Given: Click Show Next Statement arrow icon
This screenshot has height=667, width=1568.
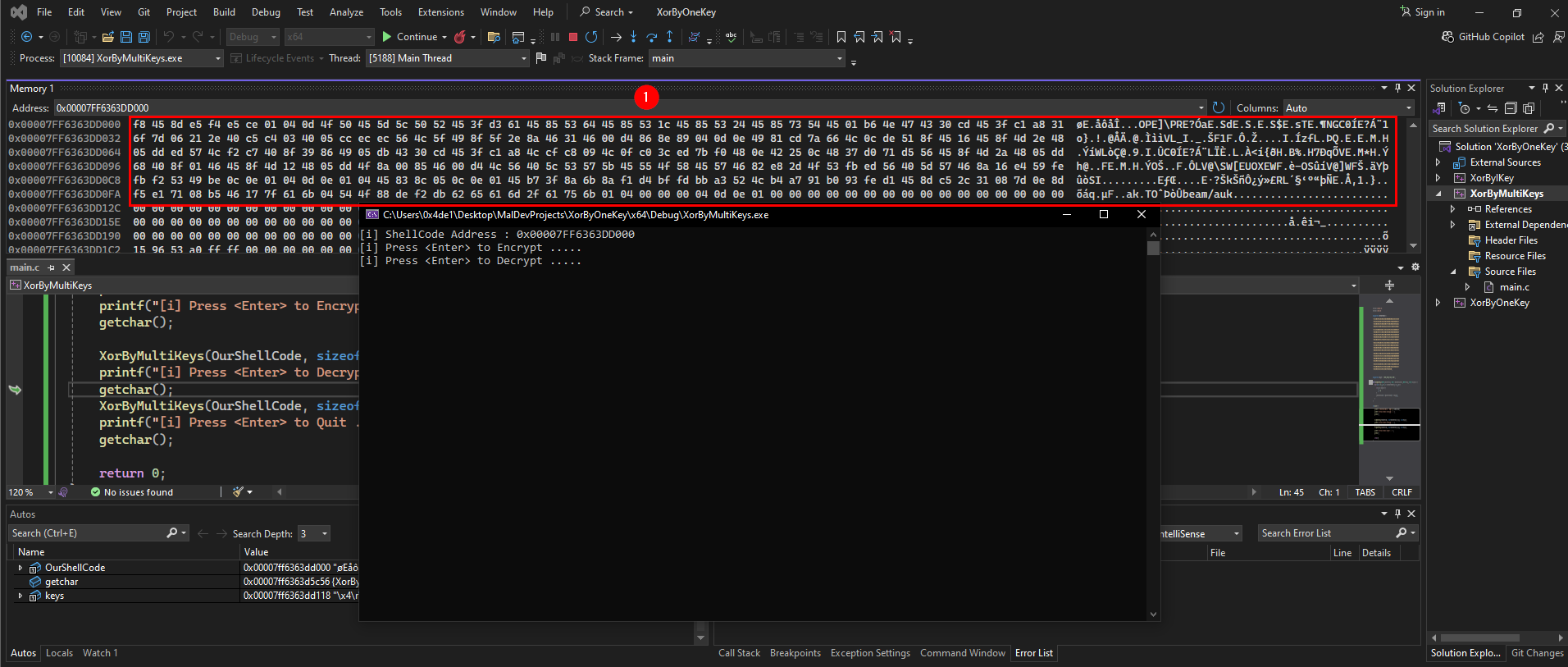Looking at the screenshot, I should [616, 37].
